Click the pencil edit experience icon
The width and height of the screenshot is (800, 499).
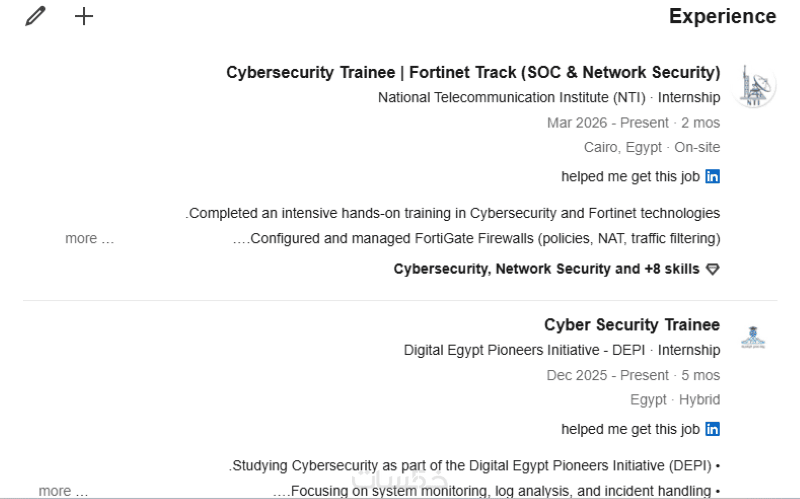(x=36, y=16)
